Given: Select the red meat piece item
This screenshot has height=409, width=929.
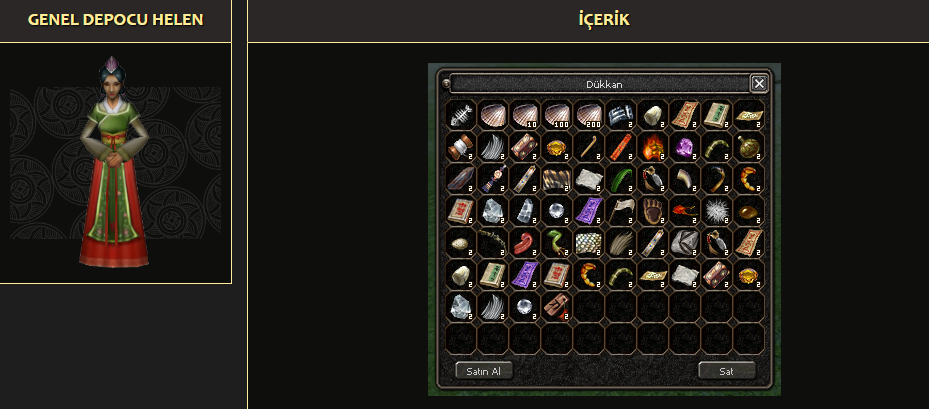Looking at the screenshot, I should tap(524, 243).
